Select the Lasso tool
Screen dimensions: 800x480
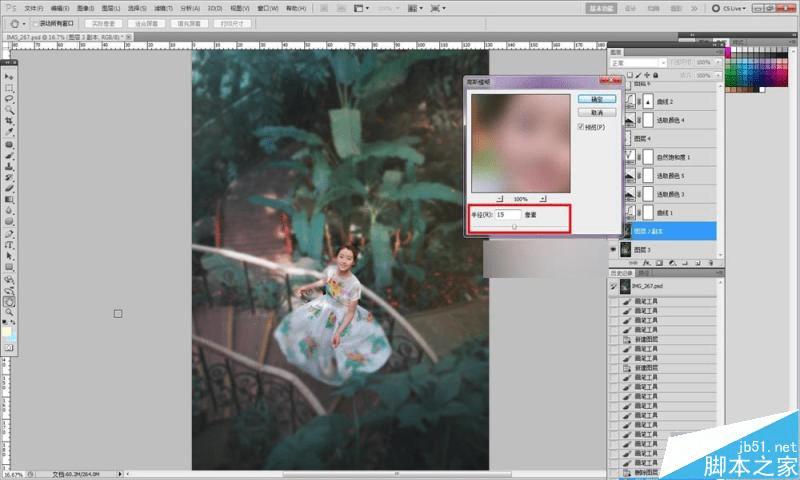(x=9, y=99)
